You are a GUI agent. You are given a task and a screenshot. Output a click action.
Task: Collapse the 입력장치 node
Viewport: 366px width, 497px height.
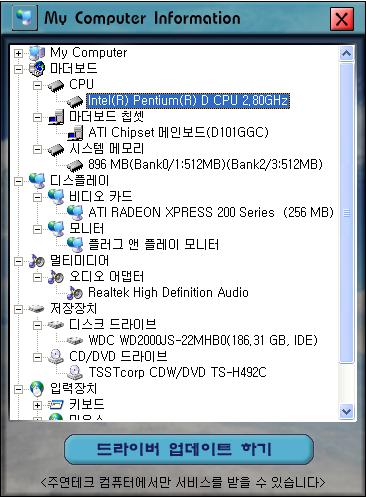tap(19, 389)
